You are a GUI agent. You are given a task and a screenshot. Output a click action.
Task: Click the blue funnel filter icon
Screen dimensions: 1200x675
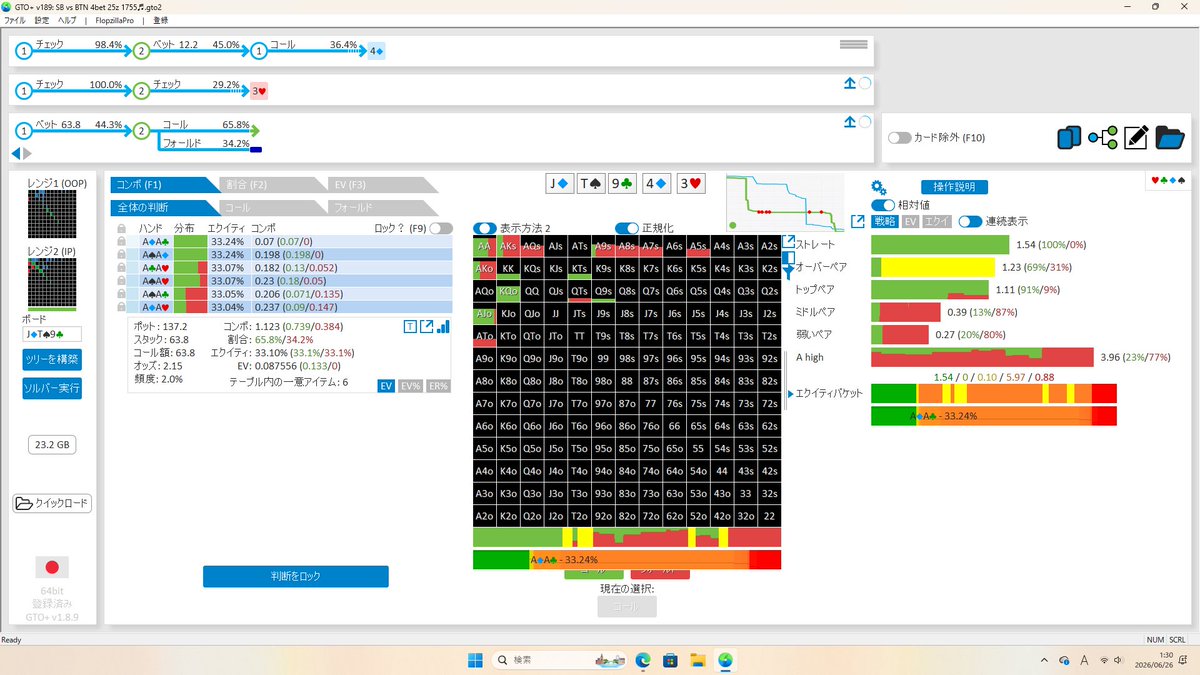pyautogui.click(x=788, y=275)
